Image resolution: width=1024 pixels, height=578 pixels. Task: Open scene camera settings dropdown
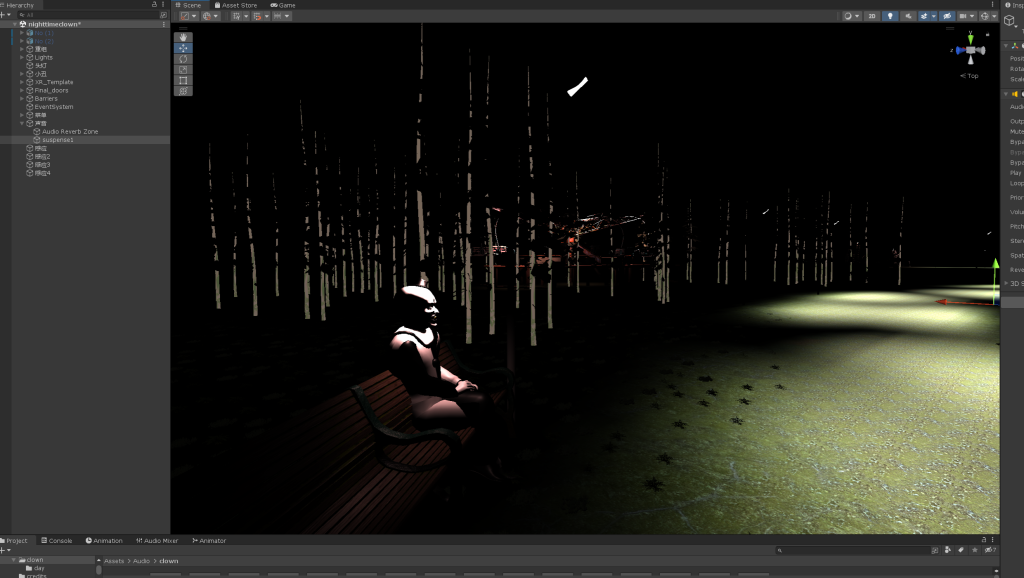[x=967, y=16]
